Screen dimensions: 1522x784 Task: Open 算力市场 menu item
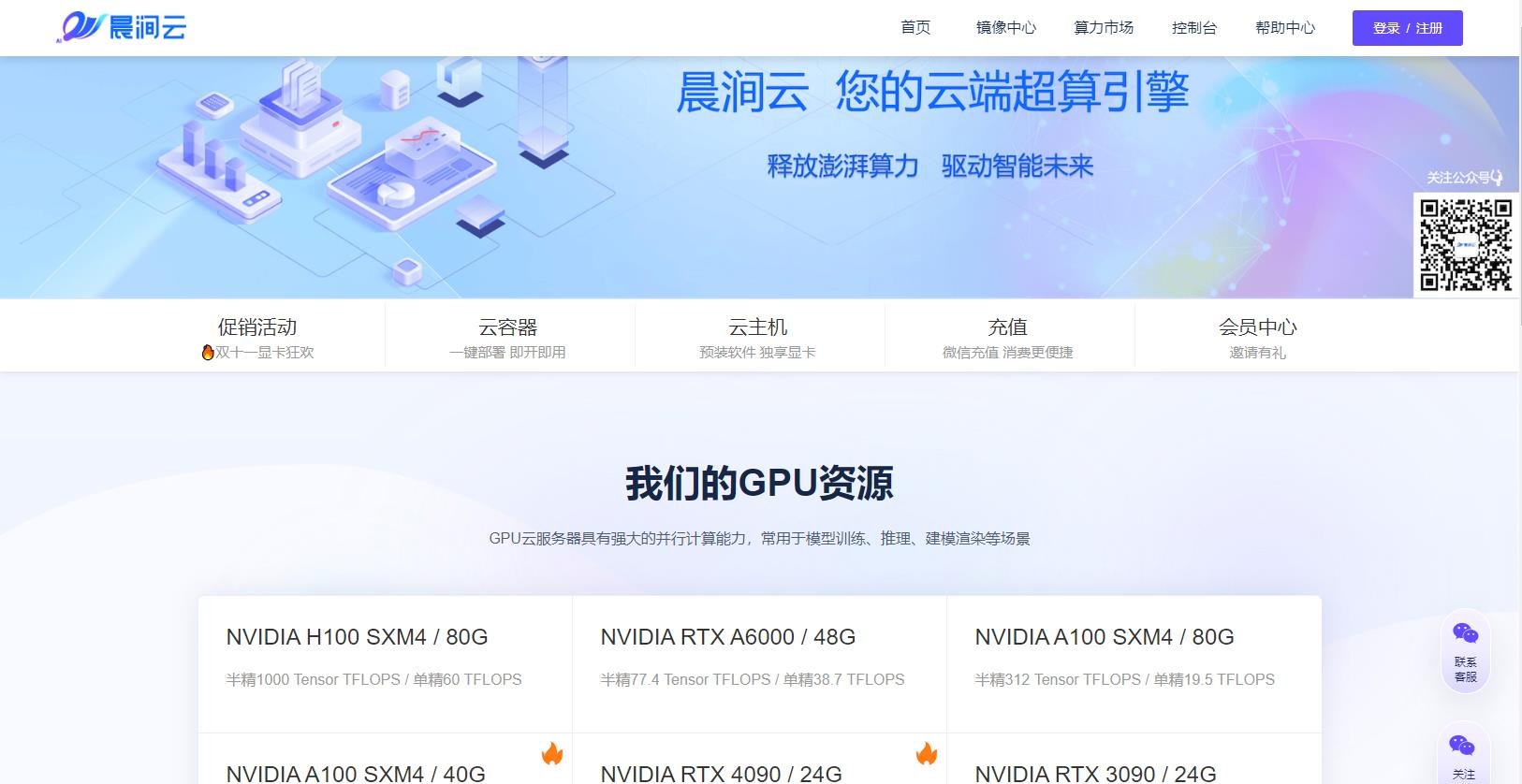click(x=1104, y=28)
